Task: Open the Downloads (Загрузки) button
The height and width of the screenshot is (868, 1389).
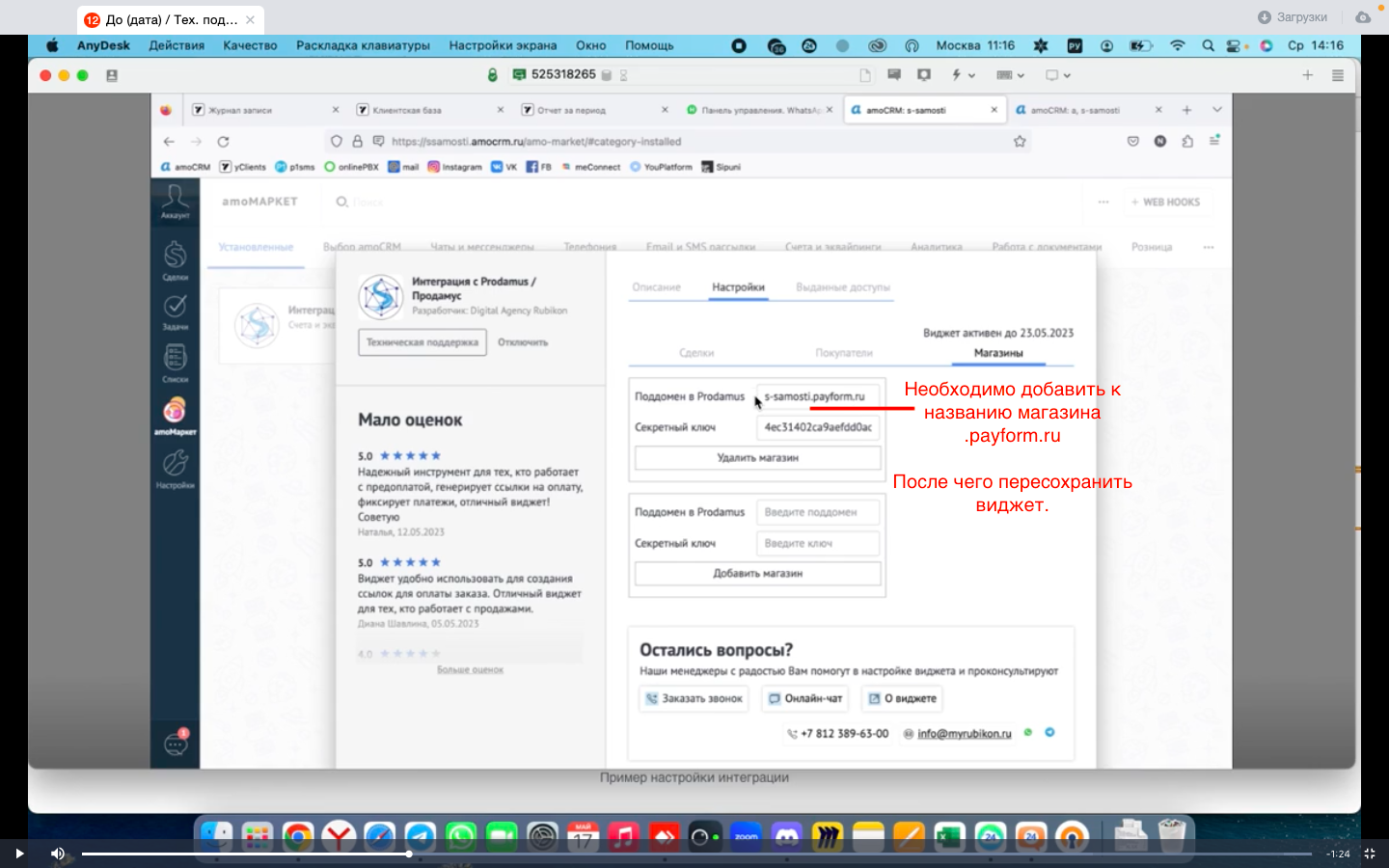Action: tap(1293, 17)
